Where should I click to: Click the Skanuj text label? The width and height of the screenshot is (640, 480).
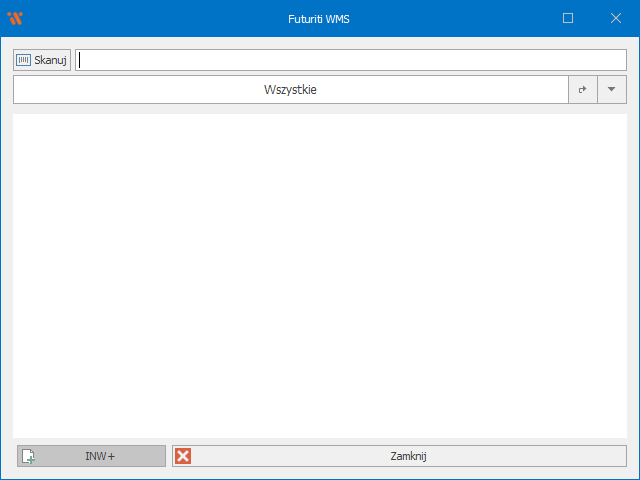[x=50, y=60]
